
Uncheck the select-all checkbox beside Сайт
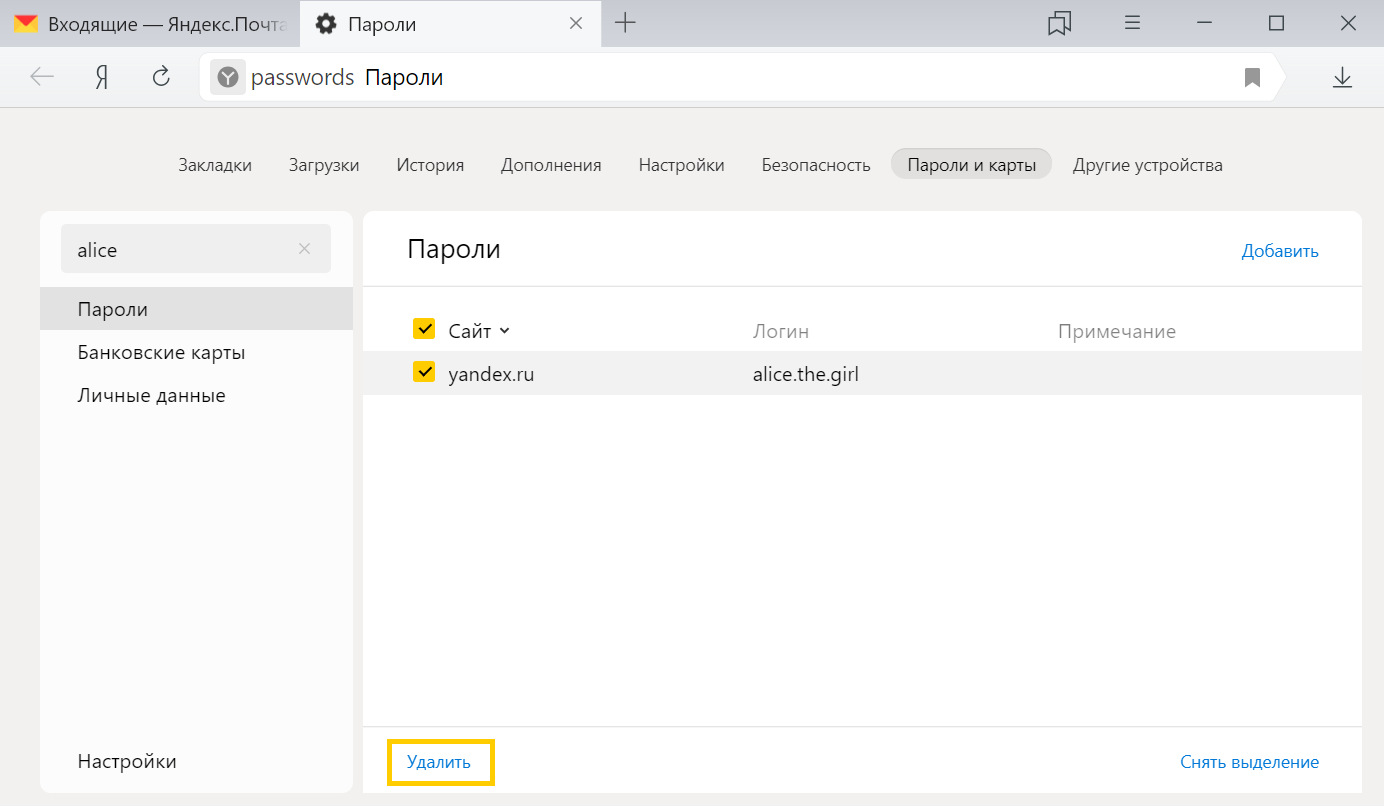click(x=424, y=329)
